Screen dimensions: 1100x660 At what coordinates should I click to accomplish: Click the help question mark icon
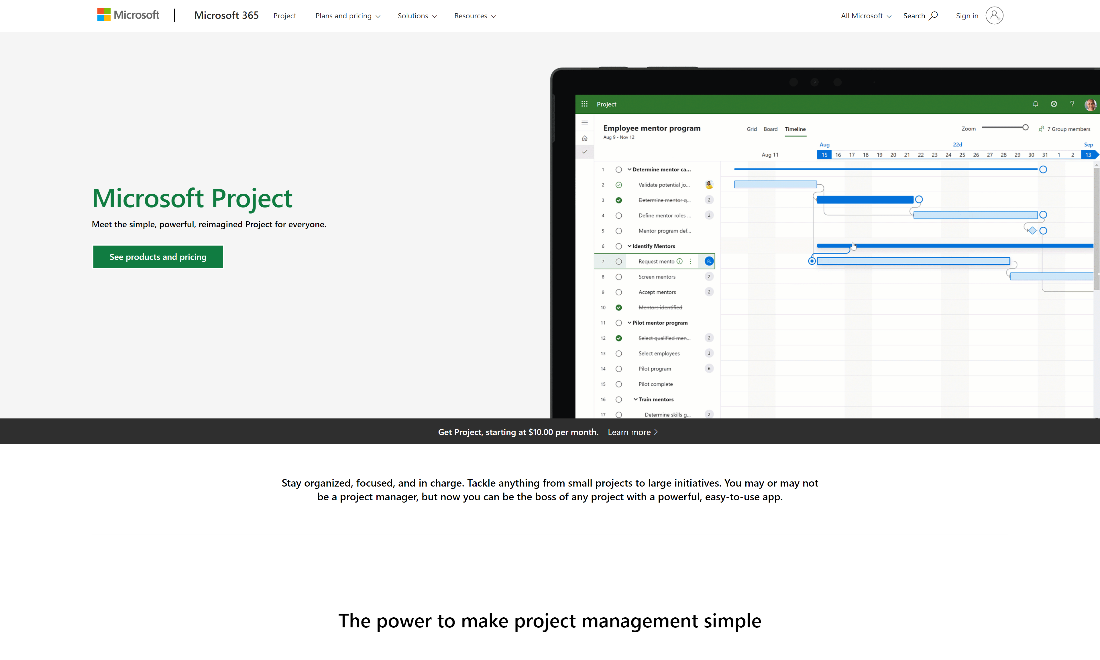coord(1071,104)
